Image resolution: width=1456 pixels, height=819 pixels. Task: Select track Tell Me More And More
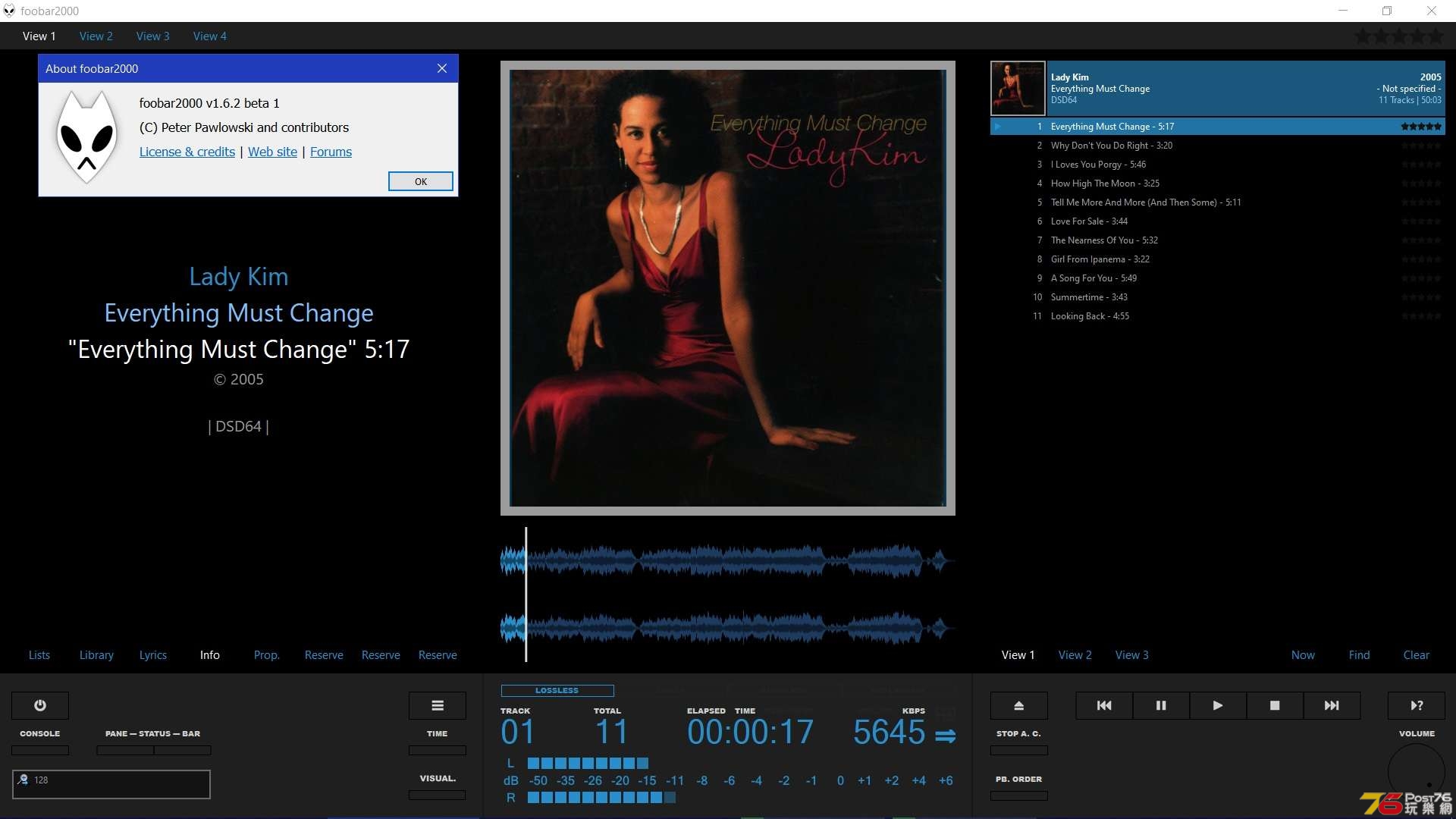point(1217,202)
